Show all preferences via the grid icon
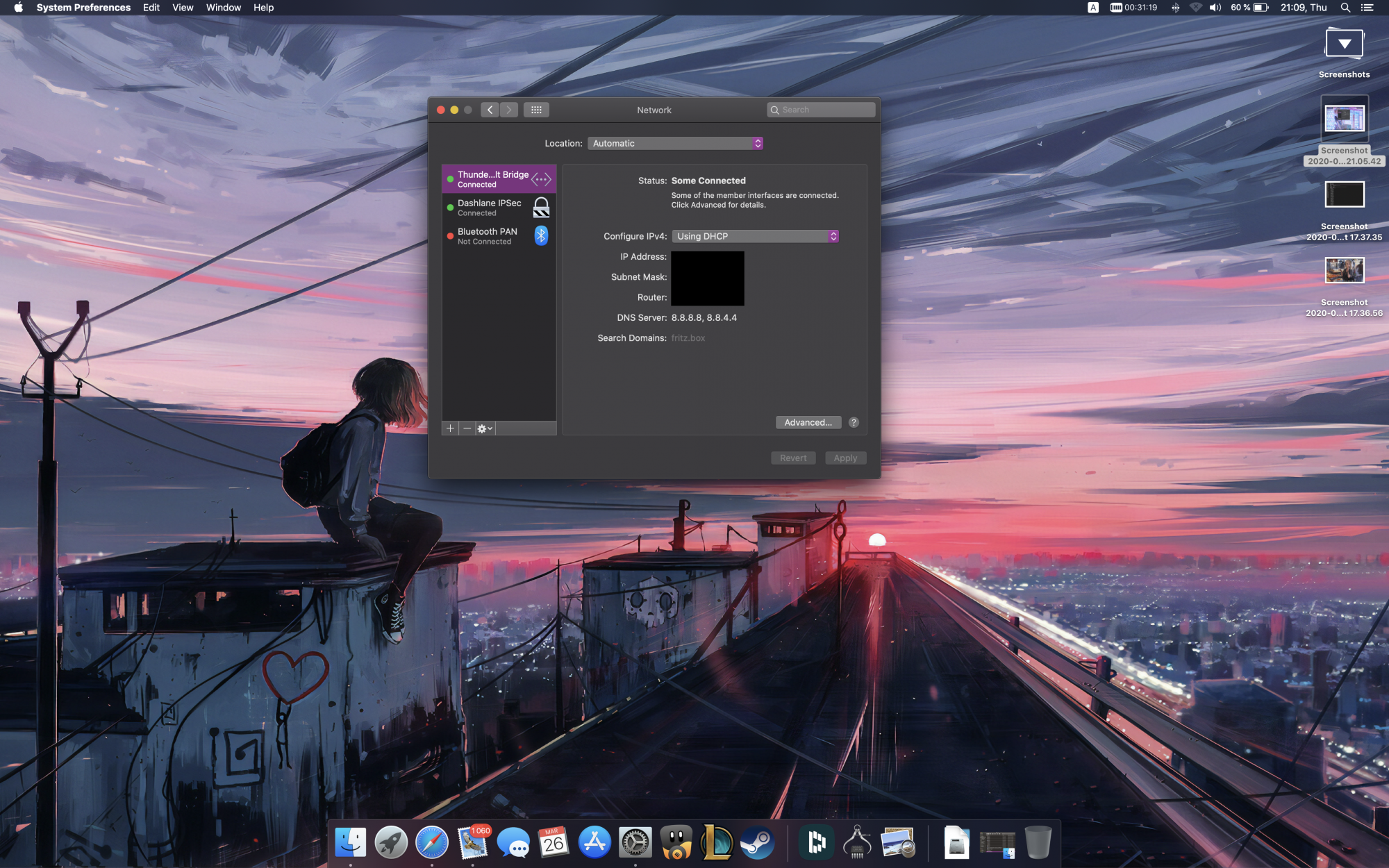 (x=536, y=110)
